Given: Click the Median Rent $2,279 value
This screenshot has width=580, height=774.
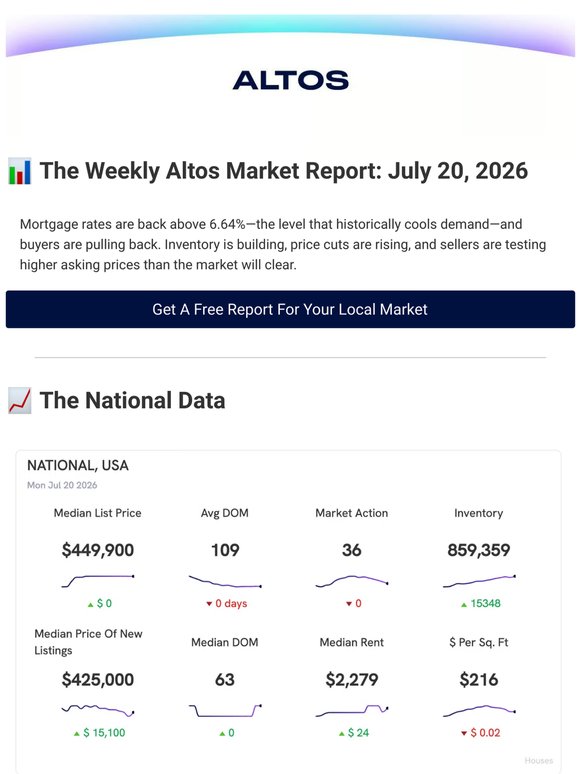Looking at the screenshot, I should (351, 680).
